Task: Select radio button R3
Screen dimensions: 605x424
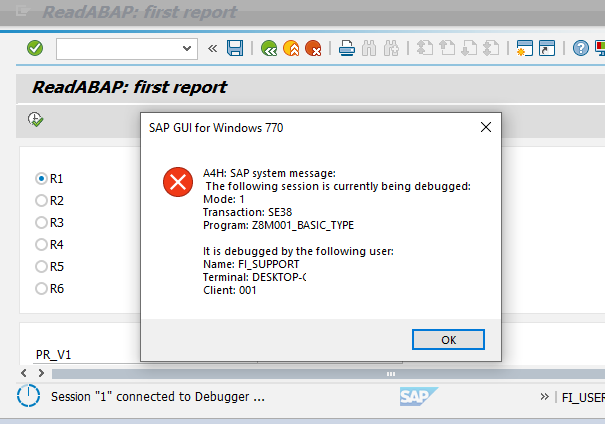Action: [x=41, y=223]
